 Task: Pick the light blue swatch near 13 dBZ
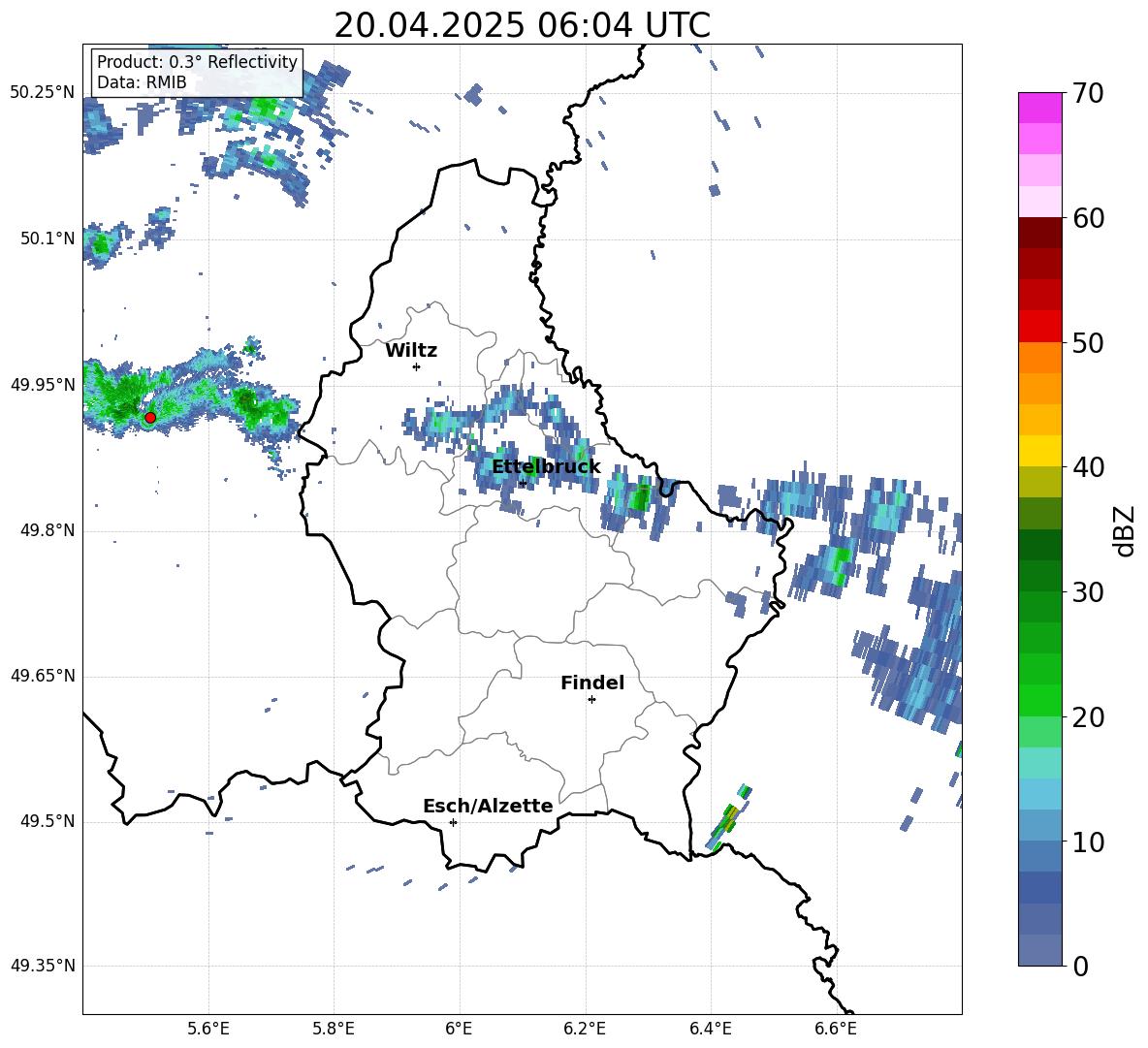point(1039,794)
